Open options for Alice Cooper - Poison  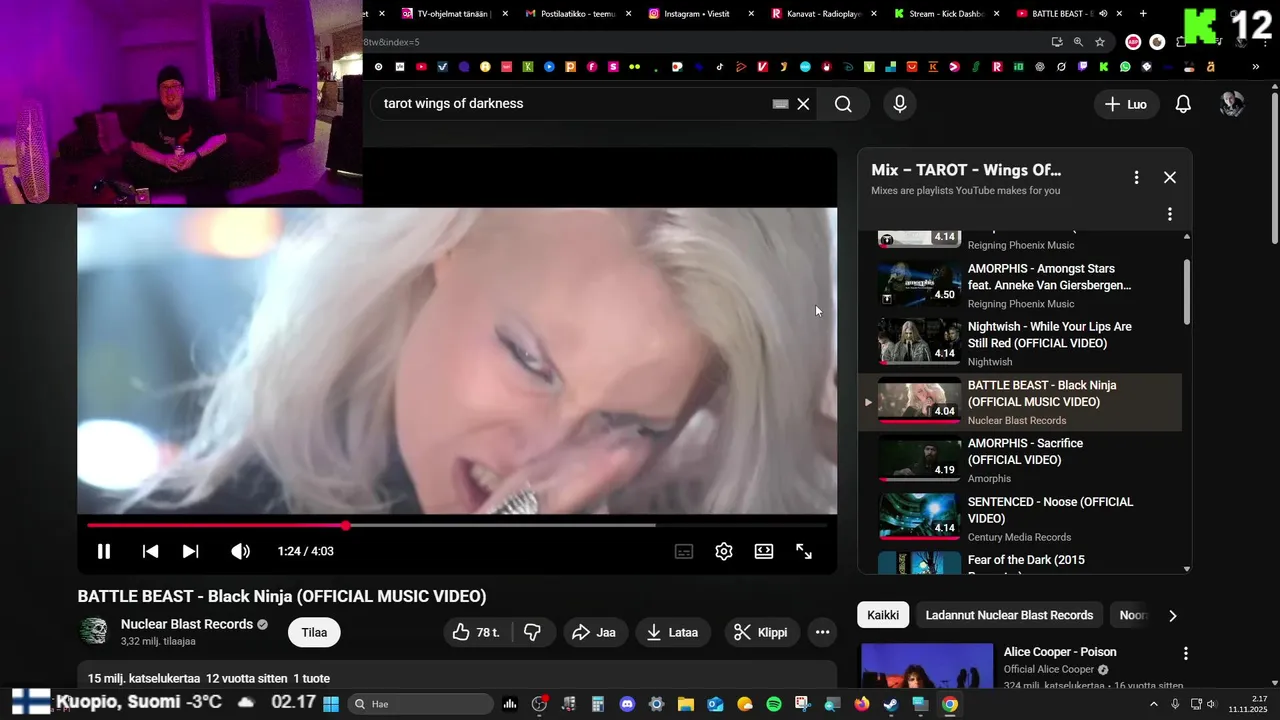1186,653
